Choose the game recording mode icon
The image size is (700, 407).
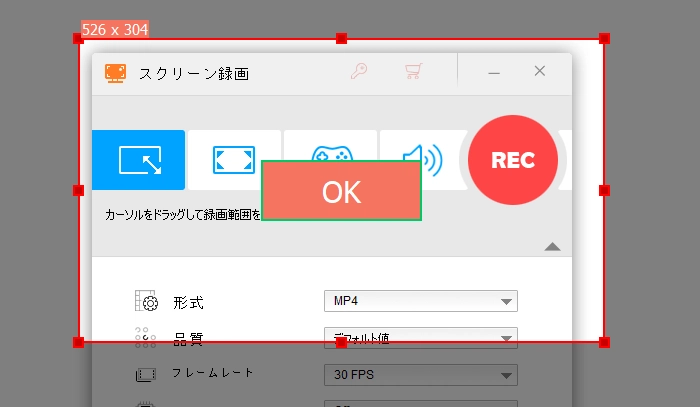click(x=330, y=153)
